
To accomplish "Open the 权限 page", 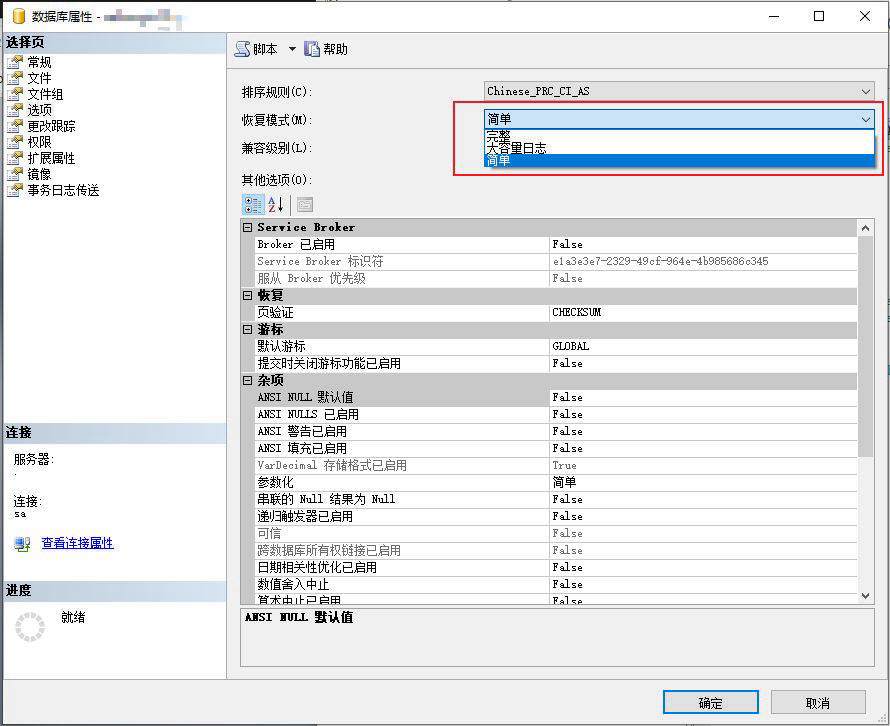I will 39,142.
